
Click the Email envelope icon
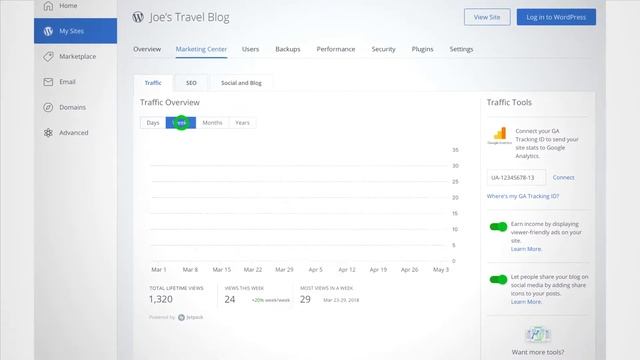pos(48,82)
